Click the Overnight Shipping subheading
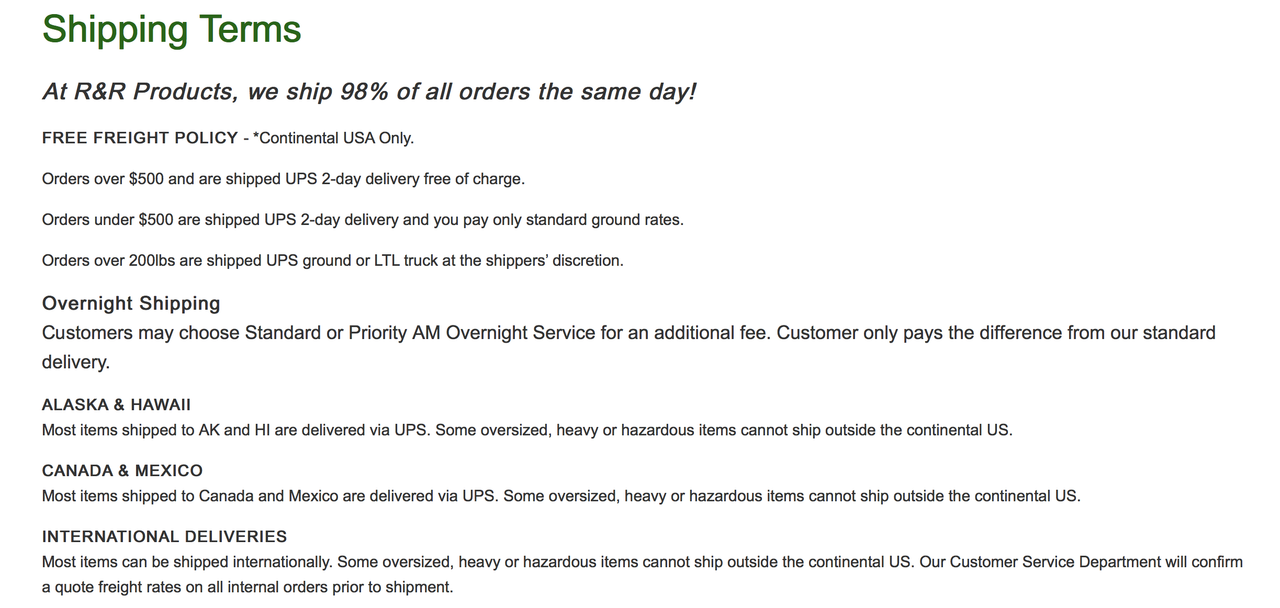 coord(131,303)
